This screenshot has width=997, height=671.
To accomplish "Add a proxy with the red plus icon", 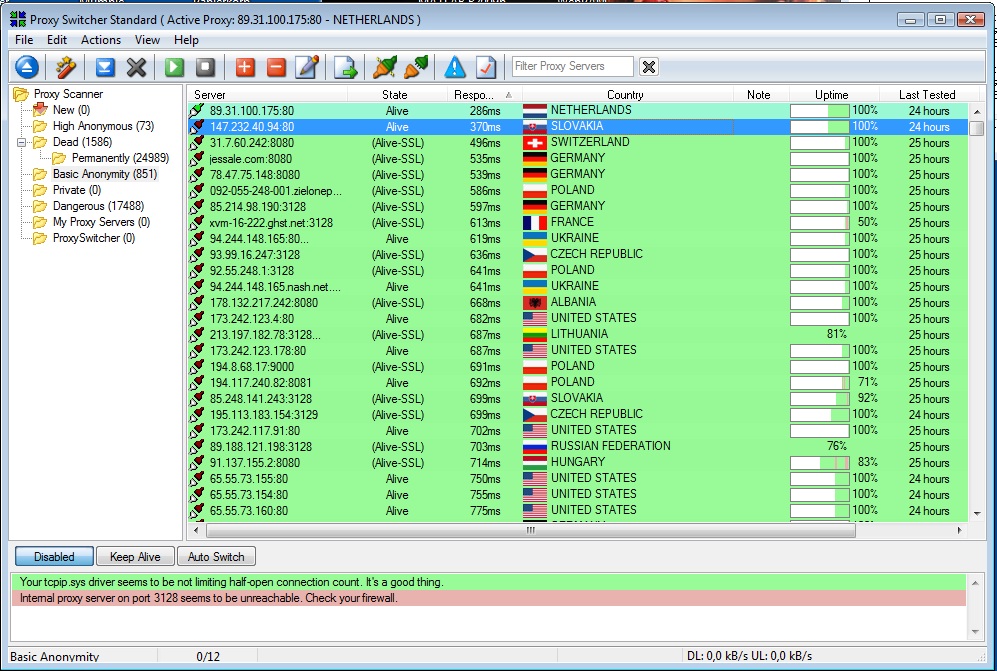I will point(245,67).
